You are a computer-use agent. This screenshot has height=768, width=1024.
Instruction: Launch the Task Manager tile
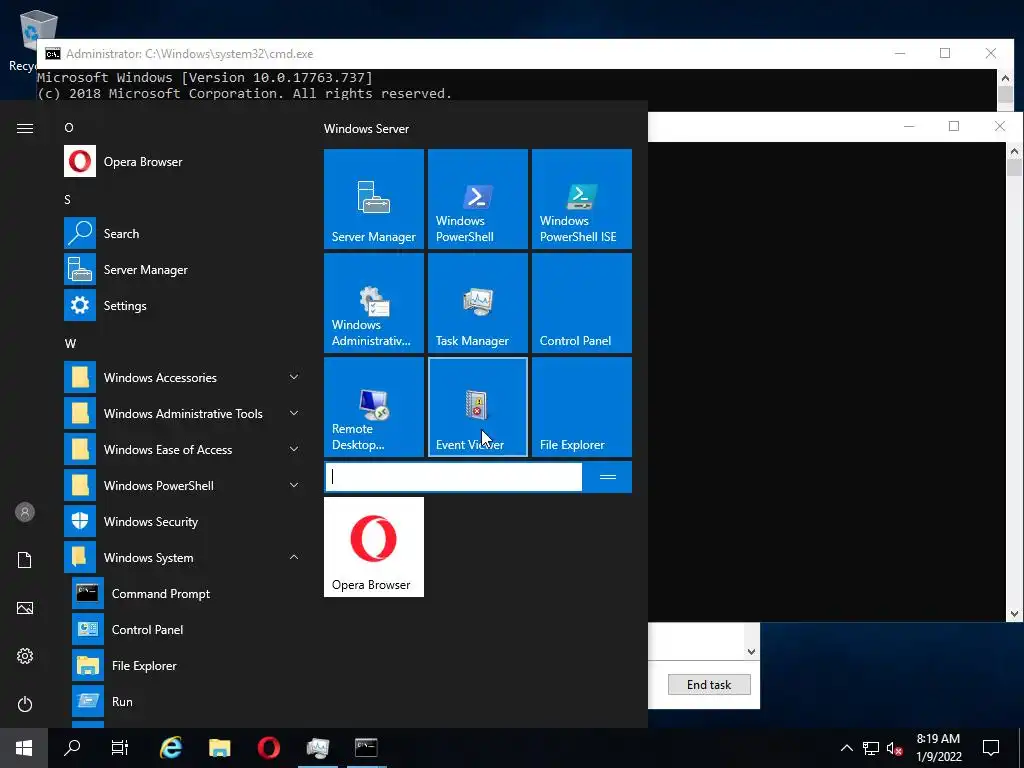point(477,302)
